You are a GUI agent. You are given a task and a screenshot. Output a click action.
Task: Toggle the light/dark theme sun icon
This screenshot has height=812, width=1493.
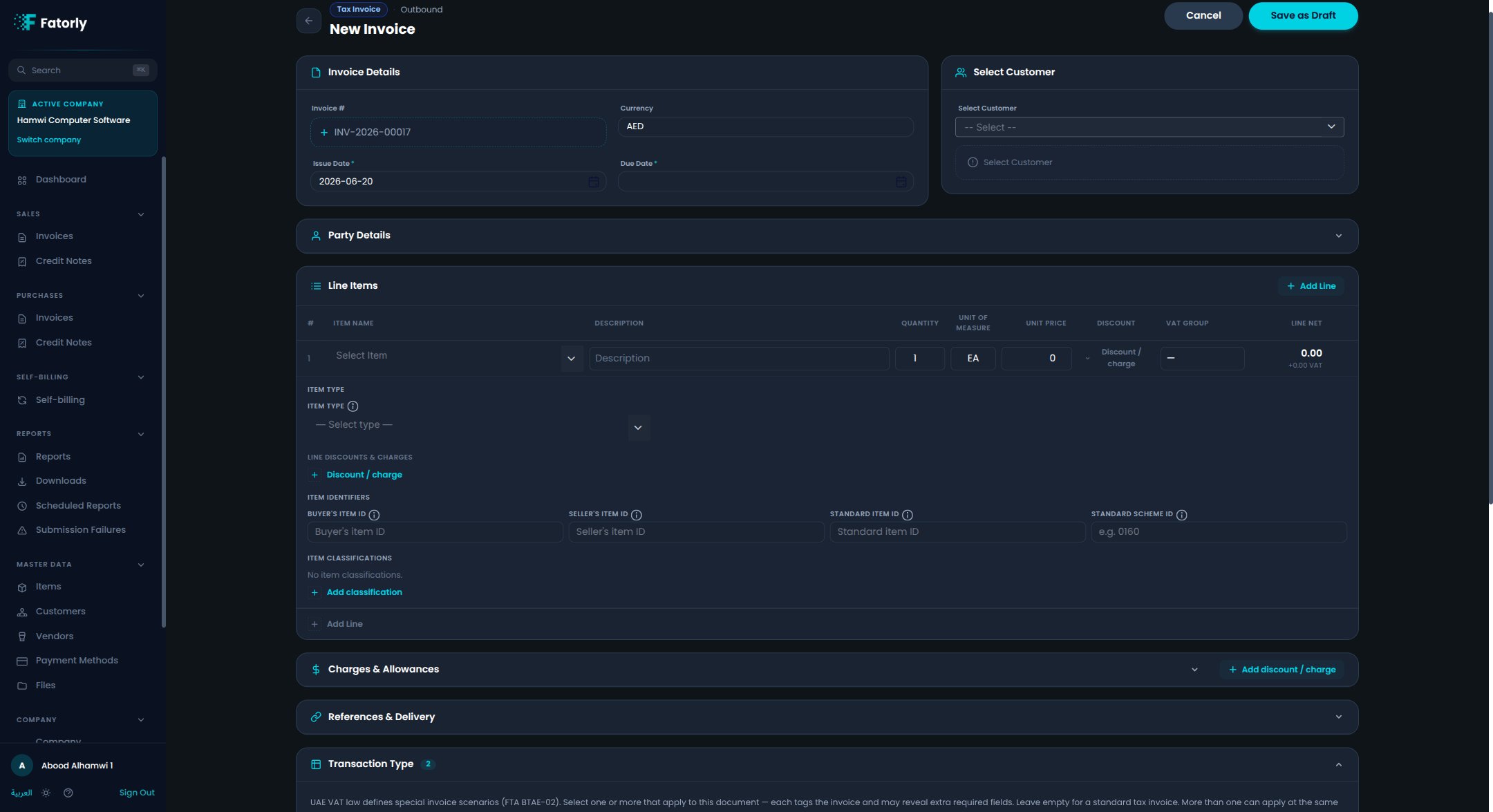(x=46, y=793)
